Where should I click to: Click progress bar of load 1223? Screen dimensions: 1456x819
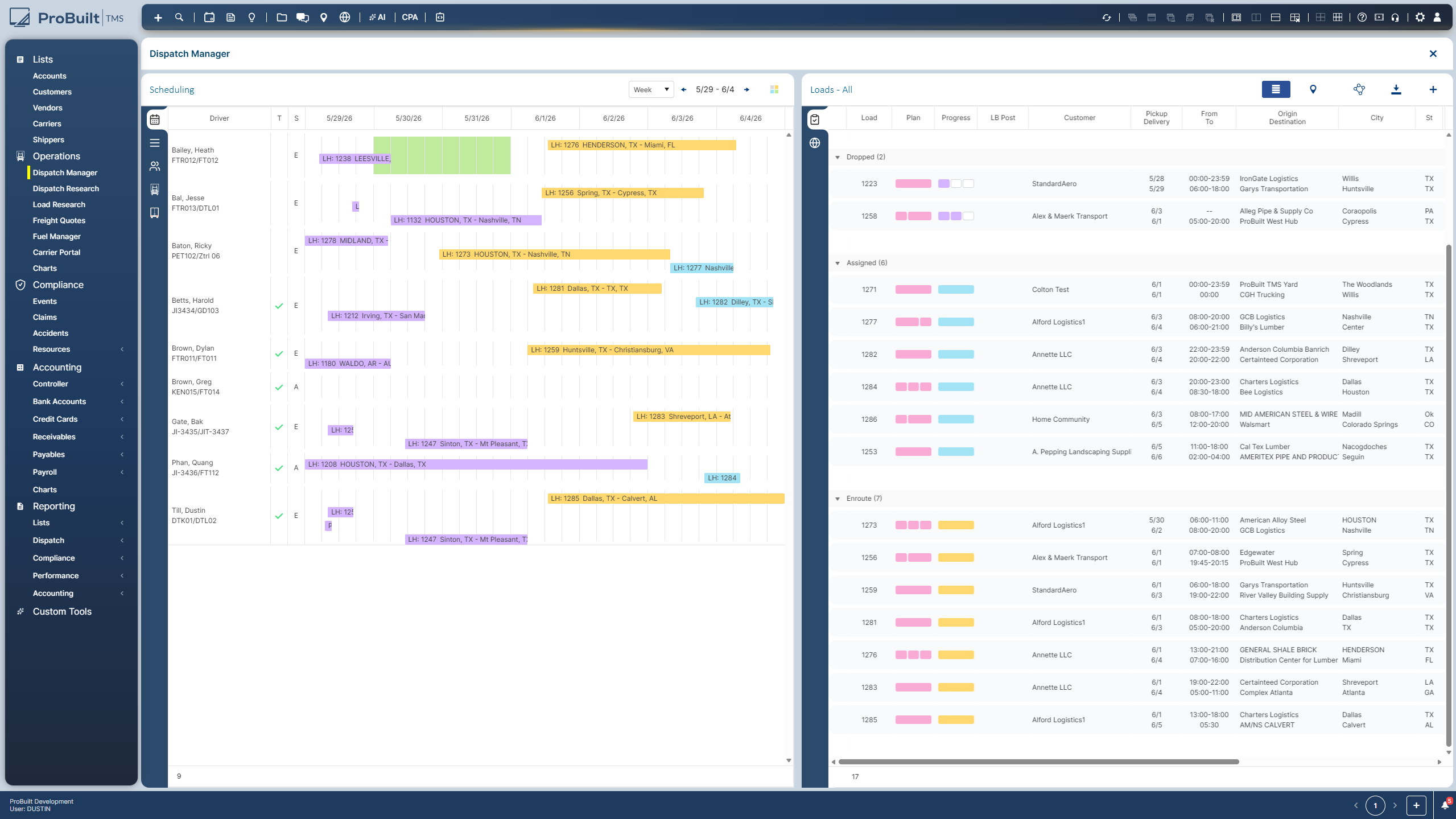956,184
